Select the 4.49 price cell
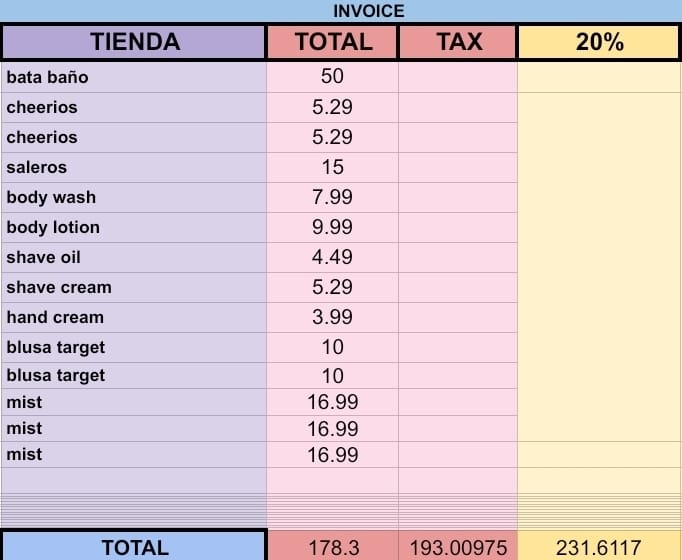Image resolution: width=682 pixels, height=560 pixels. point(333,257)
